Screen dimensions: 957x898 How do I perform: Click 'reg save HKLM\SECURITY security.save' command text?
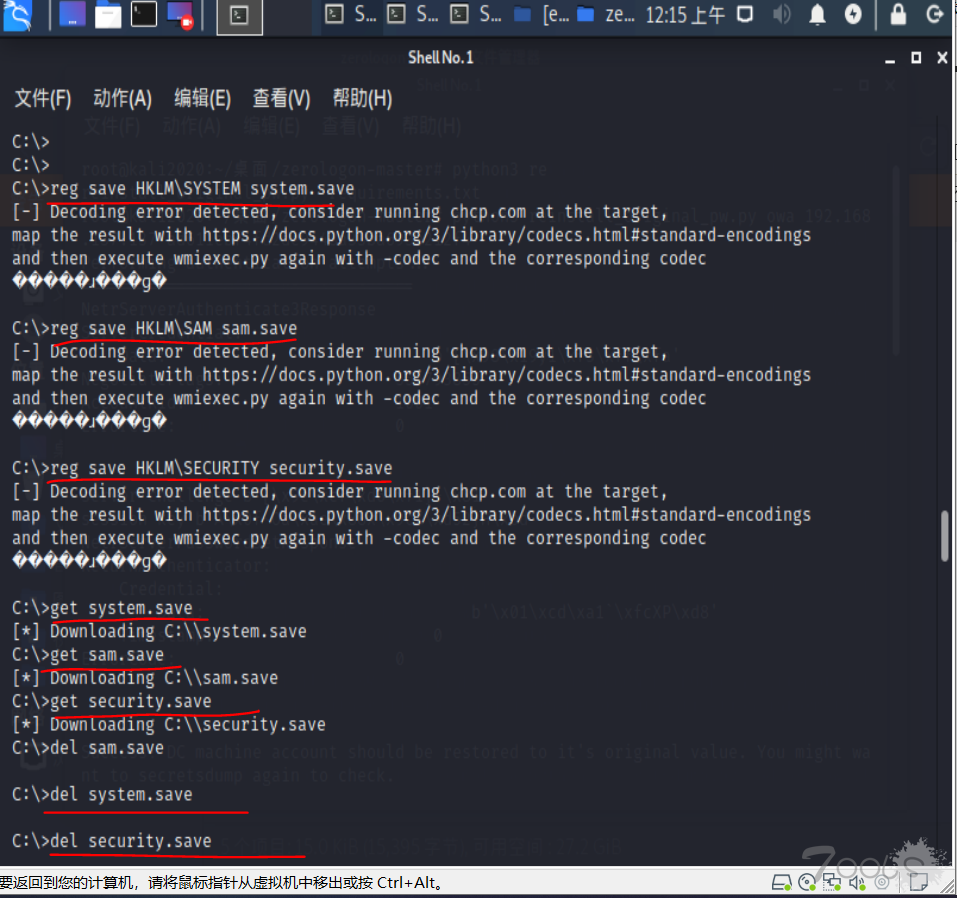(221, 468)
